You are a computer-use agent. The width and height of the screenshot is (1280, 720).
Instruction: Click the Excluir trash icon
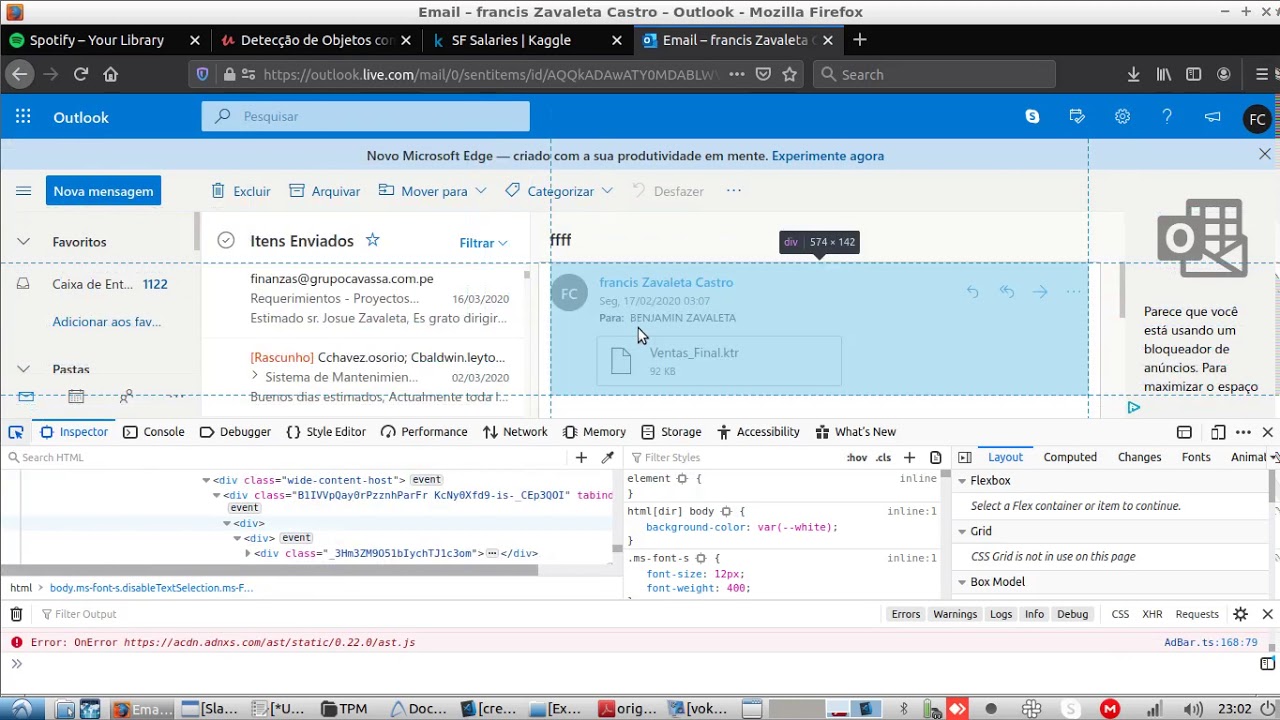click(218, 191)
